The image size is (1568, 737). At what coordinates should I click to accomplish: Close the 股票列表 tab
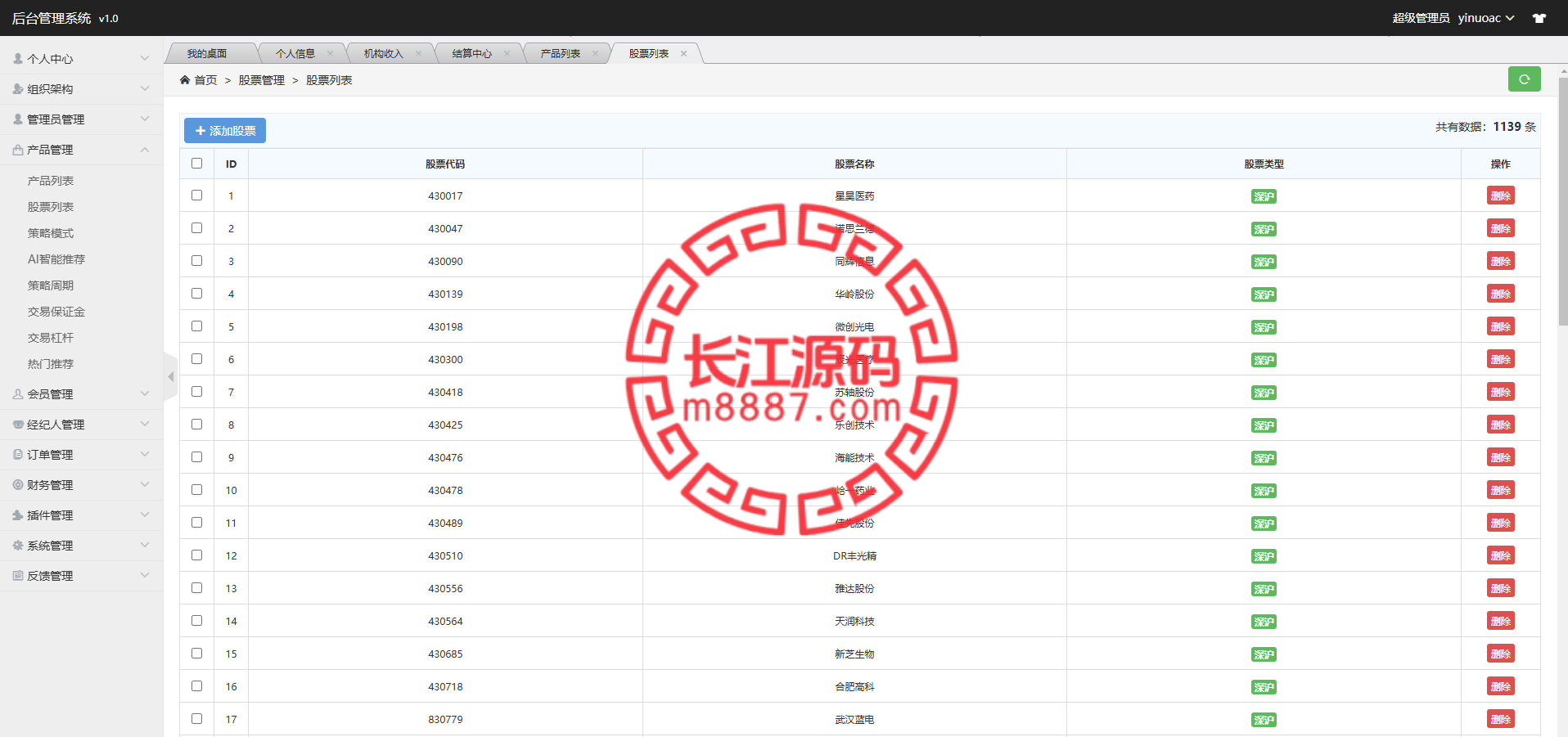(683, 53)
